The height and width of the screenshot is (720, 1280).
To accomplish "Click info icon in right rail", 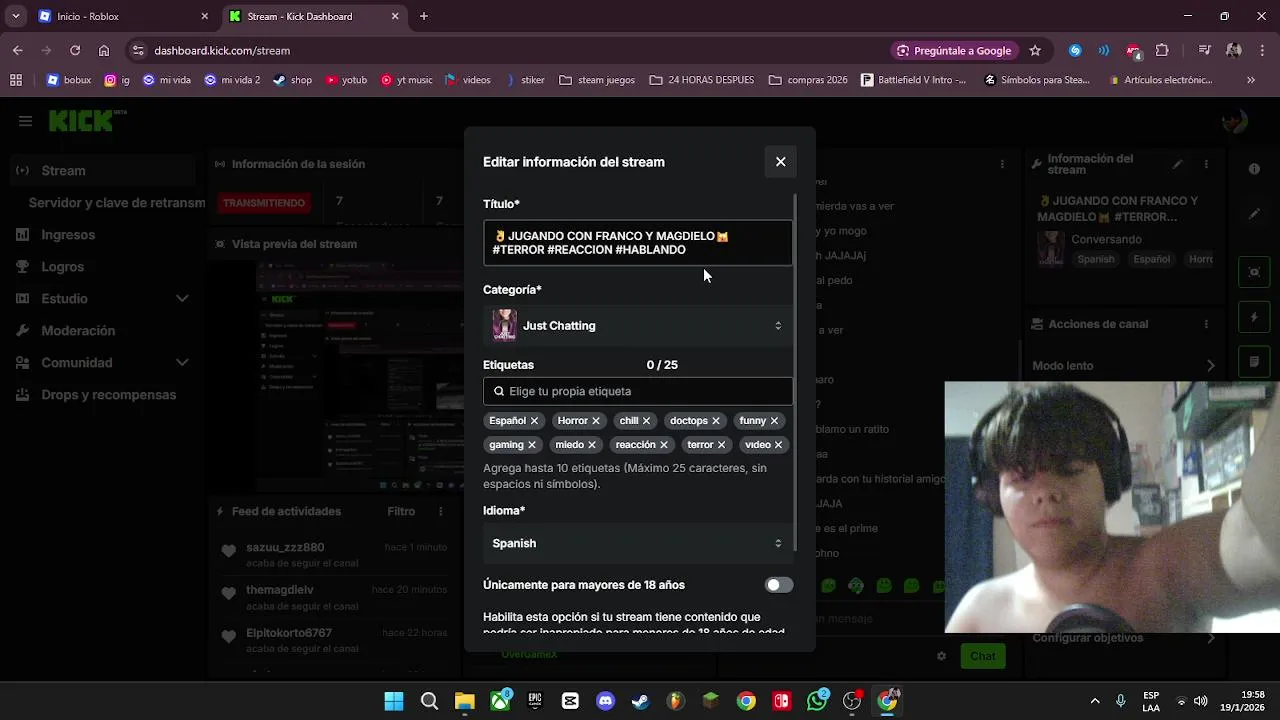I will (1255, 169).
